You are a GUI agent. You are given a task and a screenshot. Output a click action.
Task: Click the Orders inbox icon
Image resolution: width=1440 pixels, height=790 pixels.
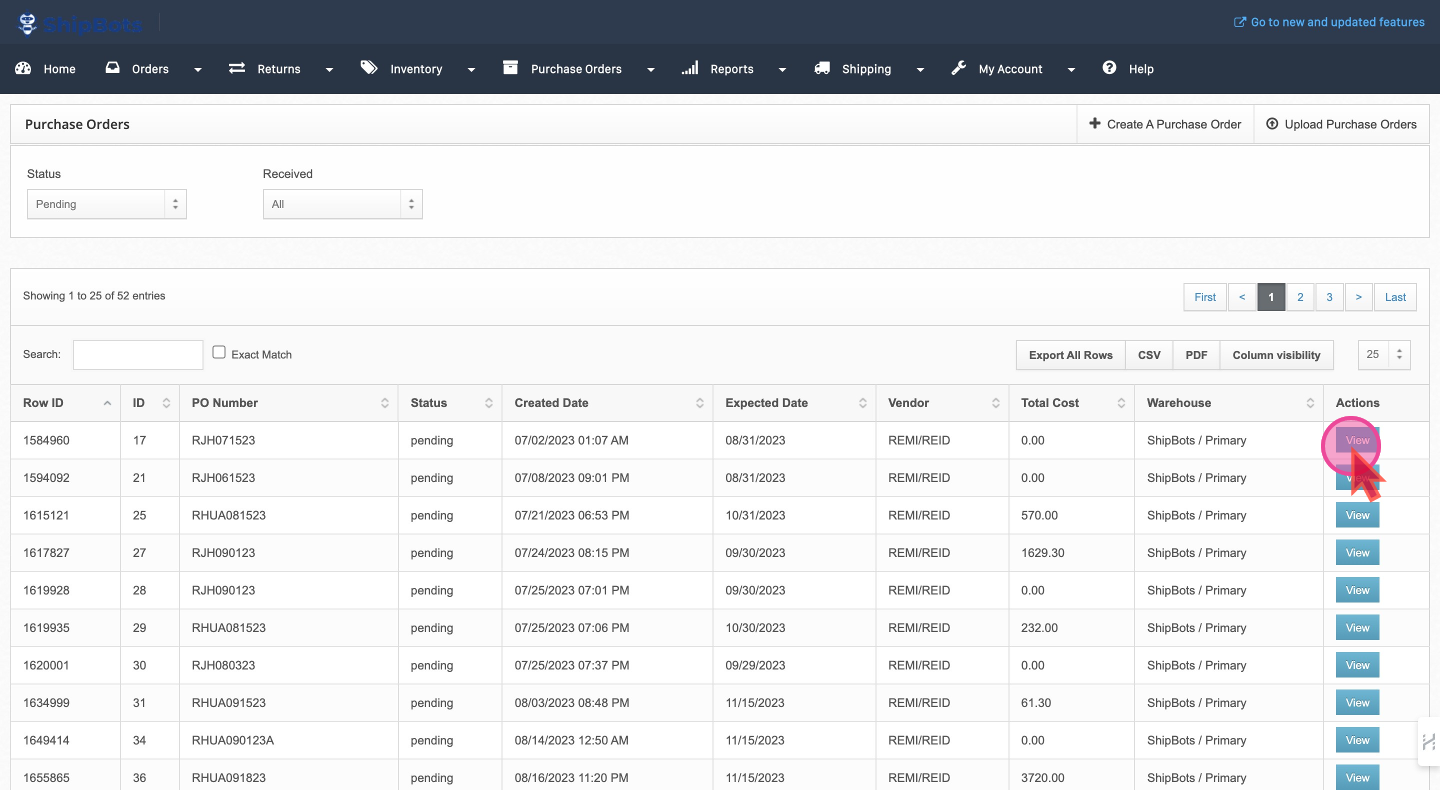pyautogui.click(x=112, y=68)
